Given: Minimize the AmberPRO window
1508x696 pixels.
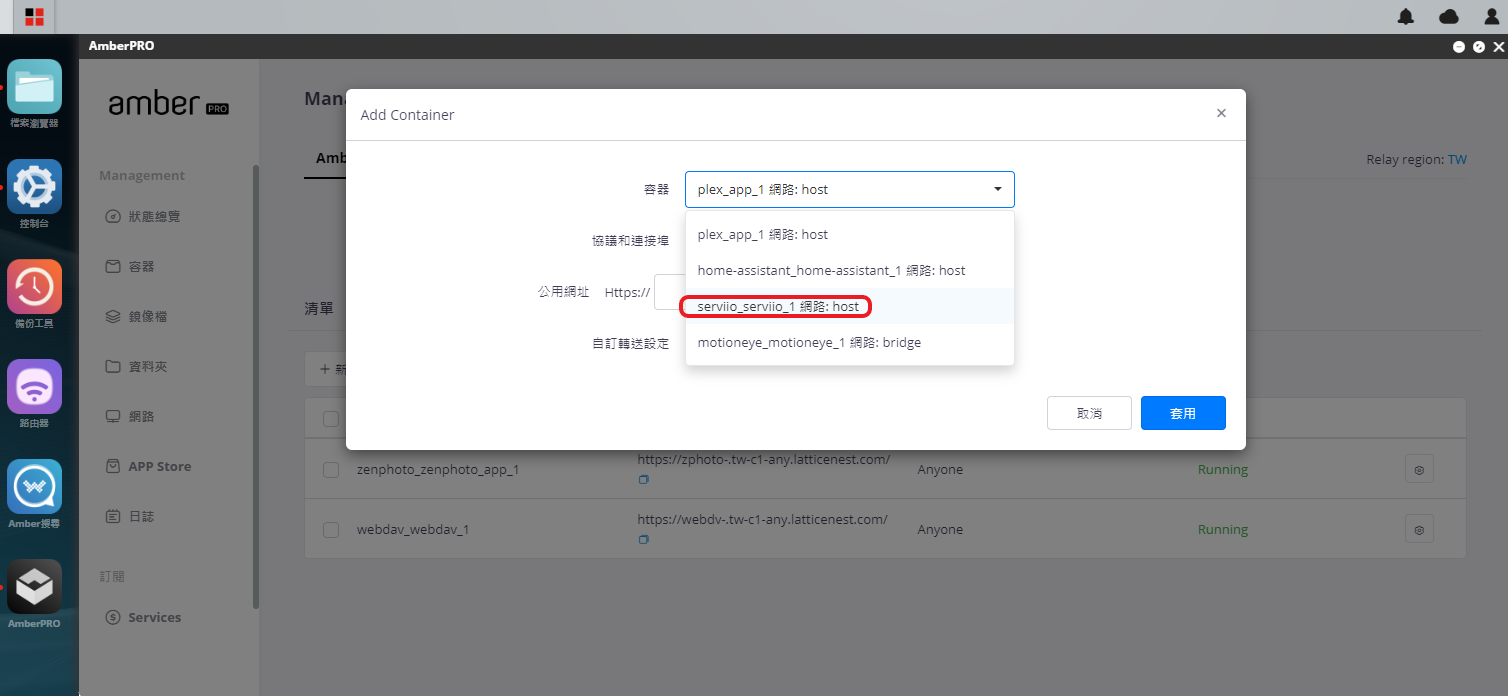Looking at the screenshot, I should click(1459, 47).
